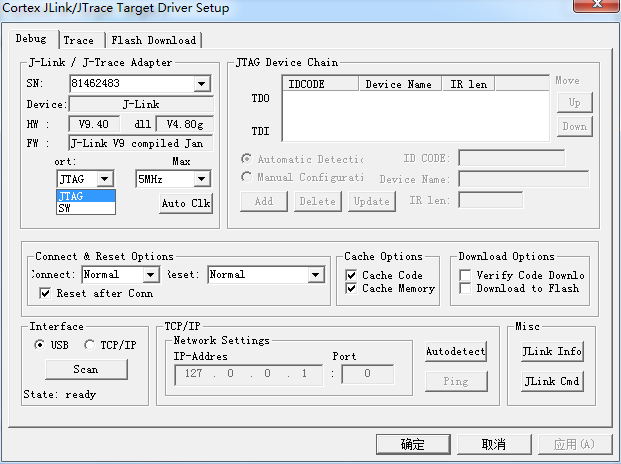Click the Auto Clk button
Screen dimensions: 621x464
point(186,203)
